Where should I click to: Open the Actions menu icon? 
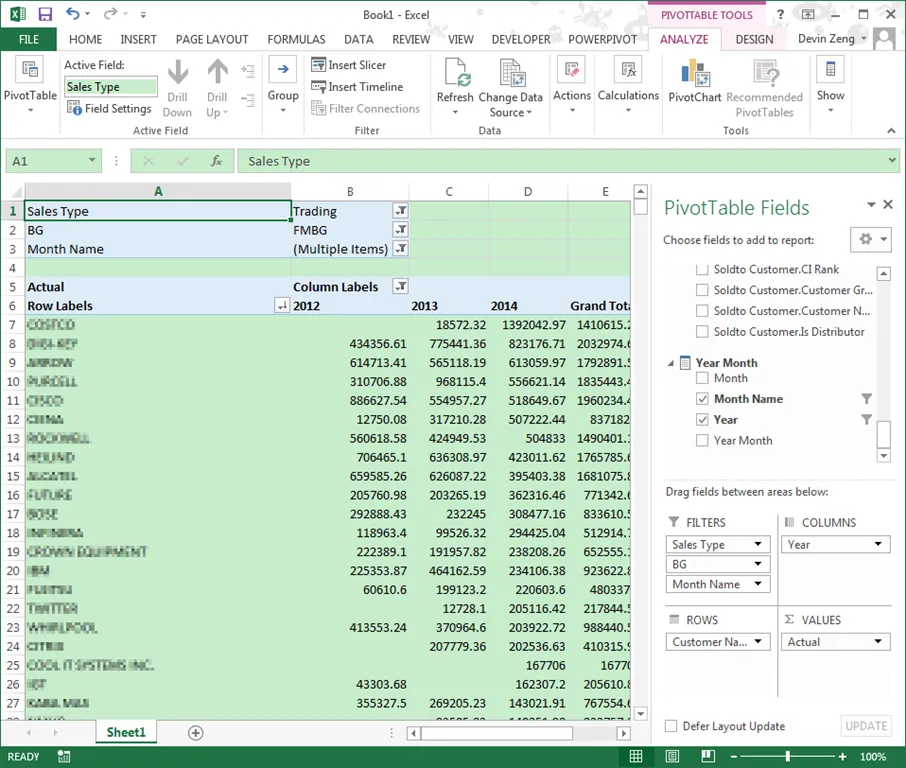[x=571, y=69]
